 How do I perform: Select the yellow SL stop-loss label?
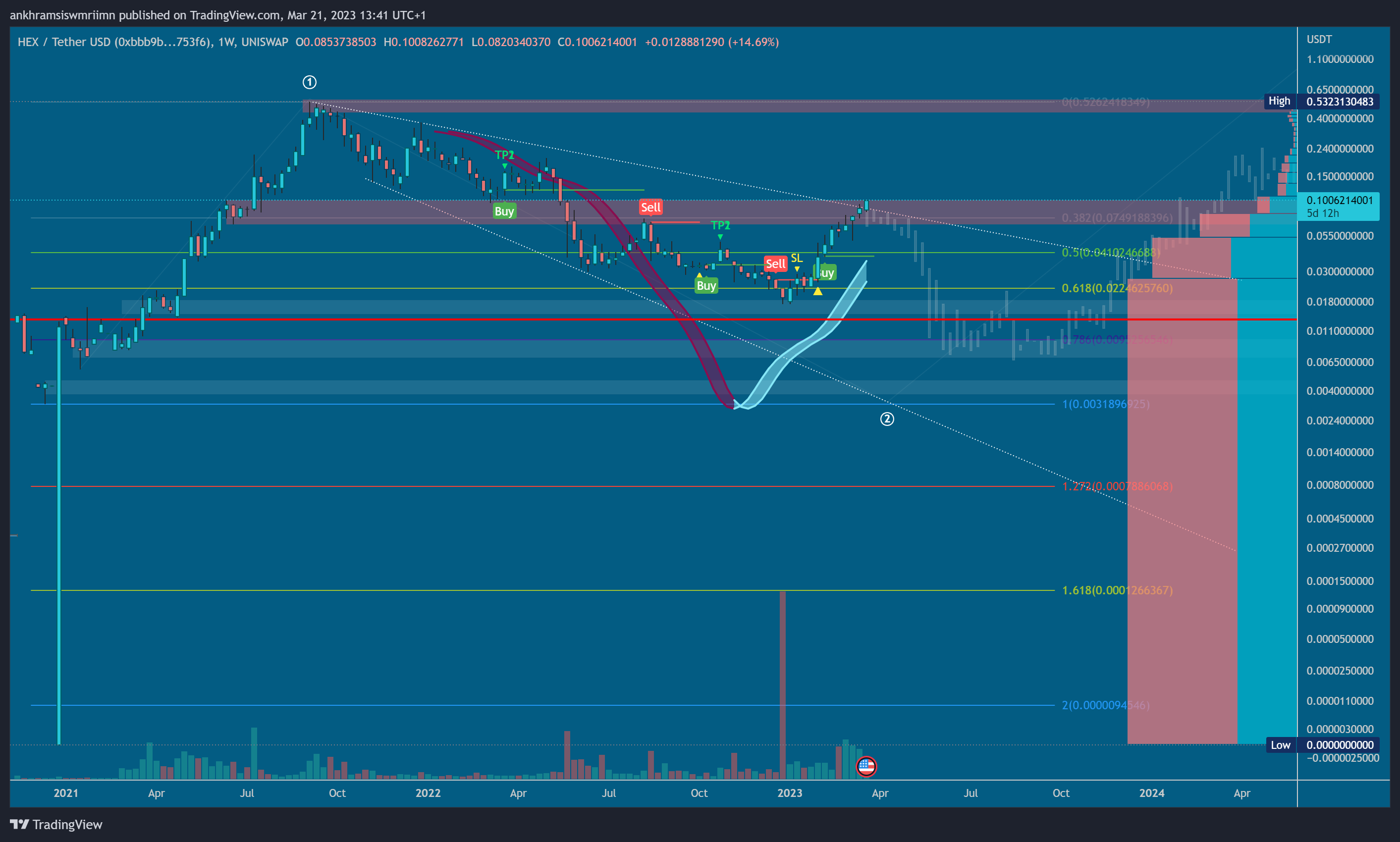[797, 258]
